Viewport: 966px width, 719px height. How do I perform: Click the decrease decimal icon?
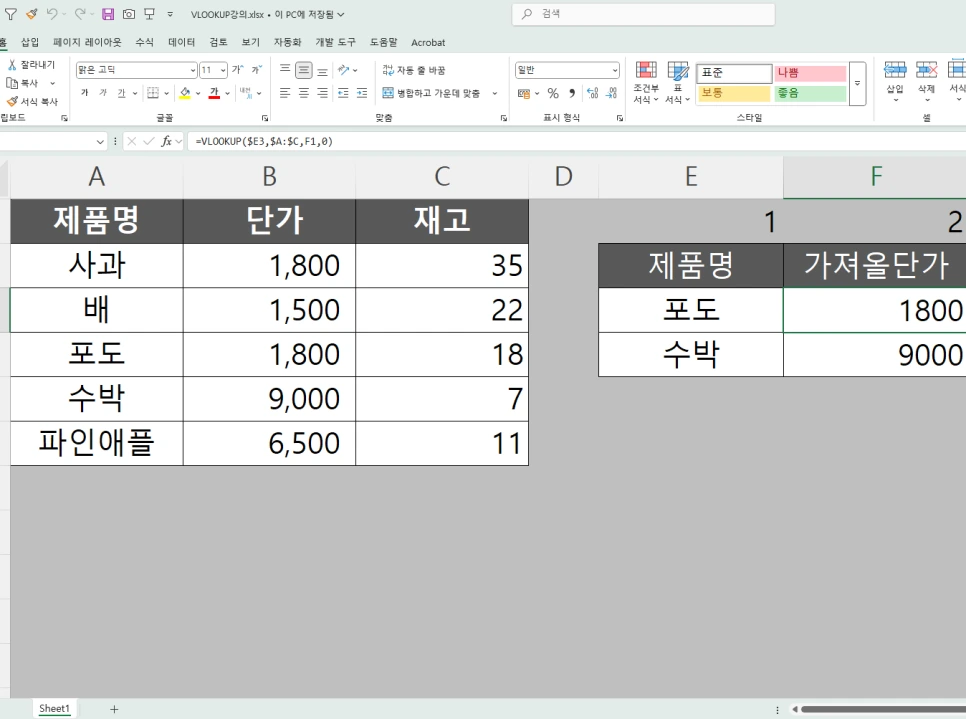tap(611, 93)
